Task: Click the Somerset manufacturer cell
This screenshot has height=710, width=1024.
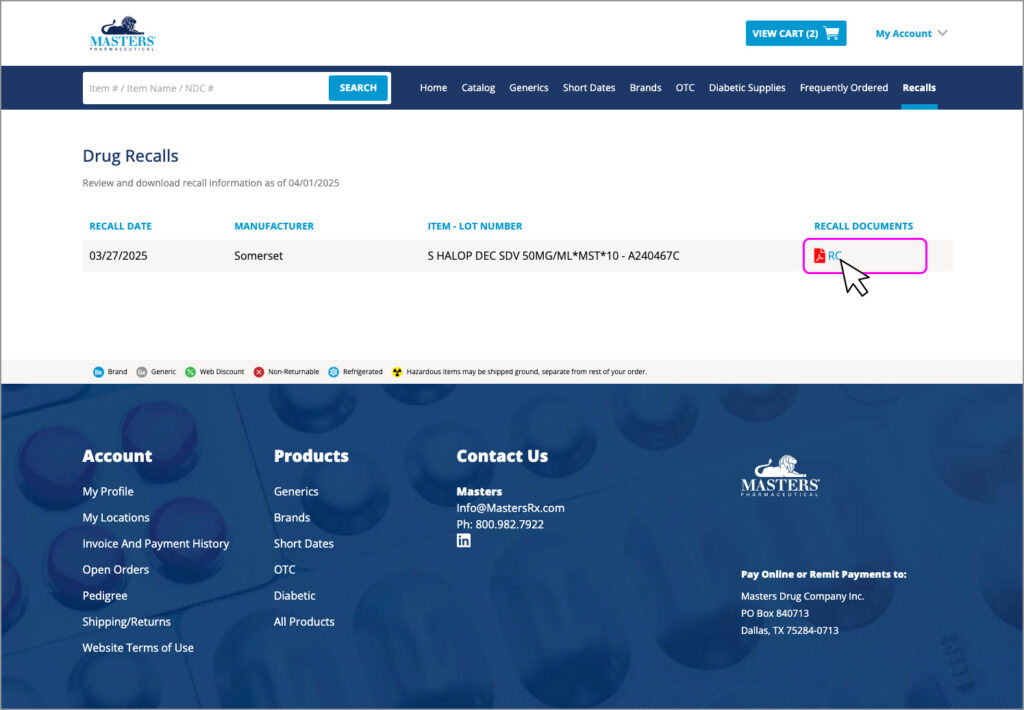Action: tap(259, 255)
